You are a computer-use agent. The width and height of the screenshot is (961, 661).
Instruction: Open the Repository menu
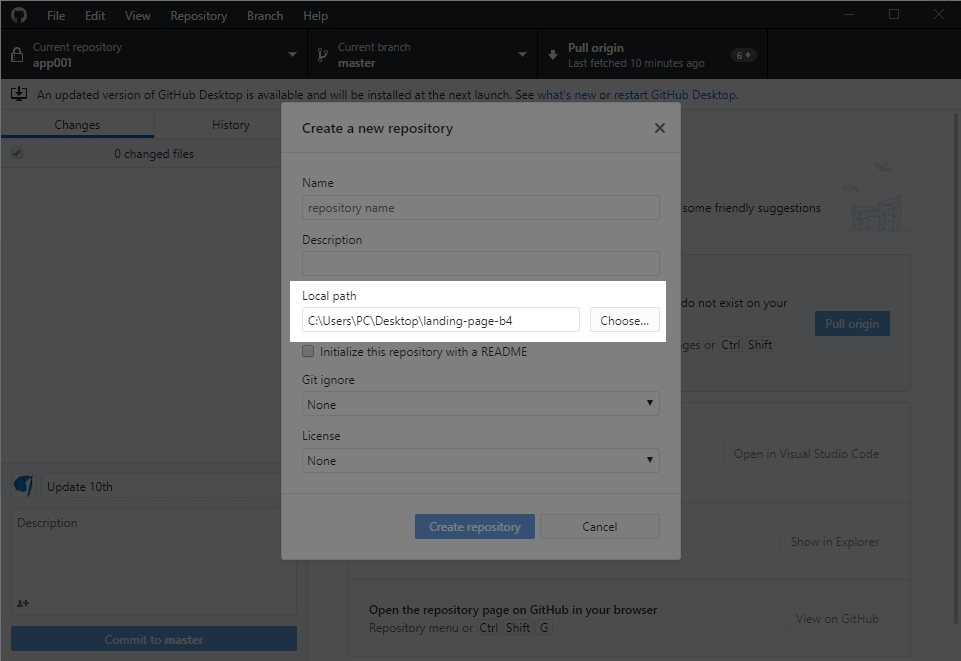[199, 15]
